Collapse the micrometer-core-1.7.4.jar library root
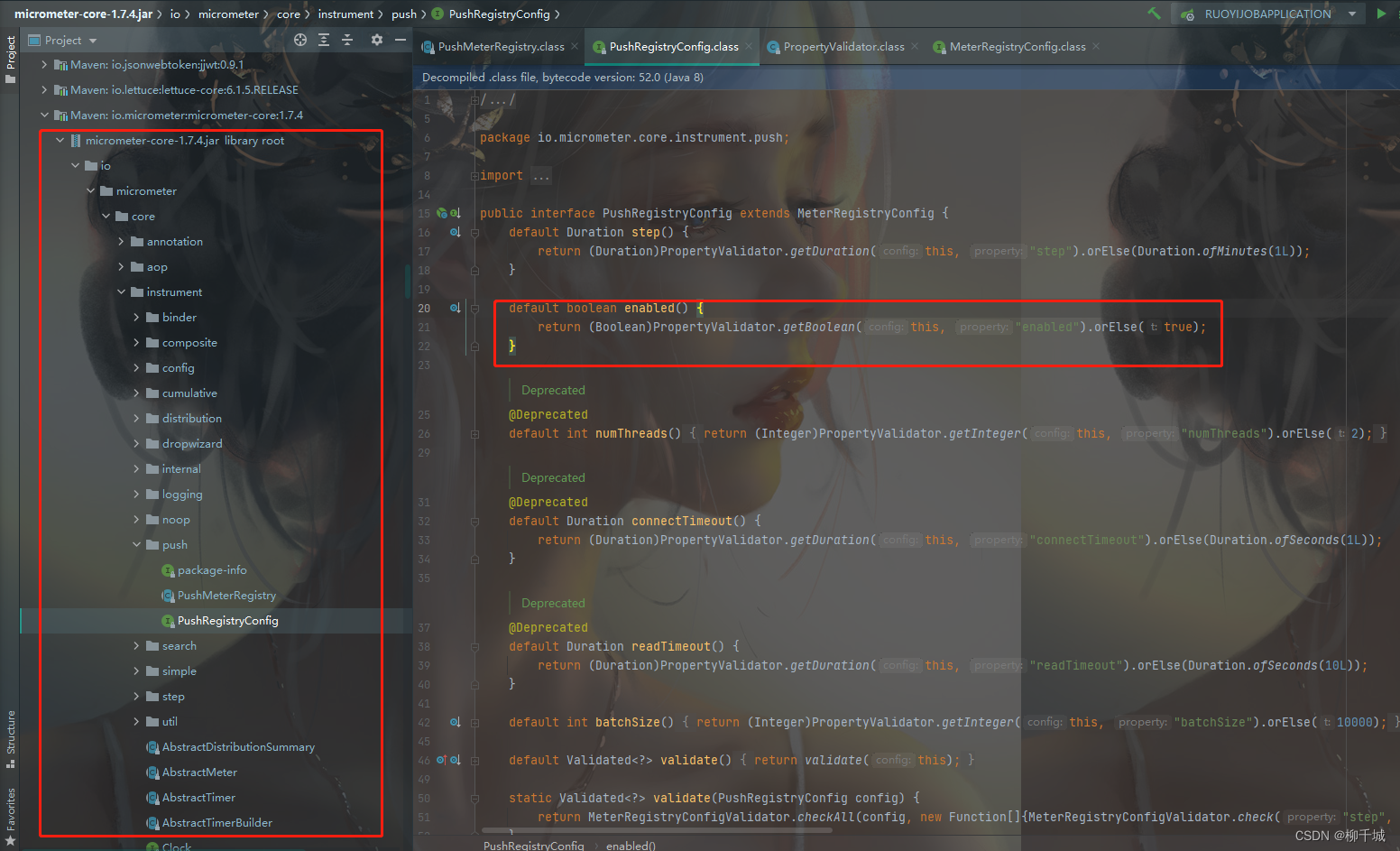The height and width of the screenshot is (851, 1400). point(60,140)
